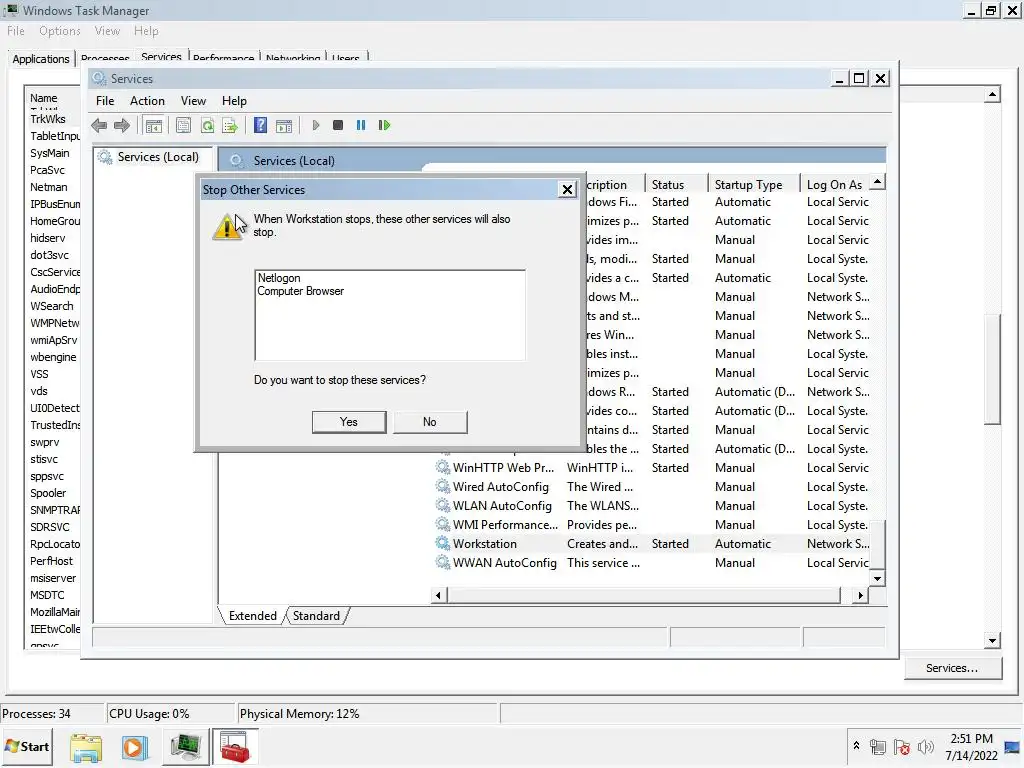This screenshot has height=768, width=1024.
Task: Click gear icon beside WLAN AutoConfig
Action: coord(443,505)
